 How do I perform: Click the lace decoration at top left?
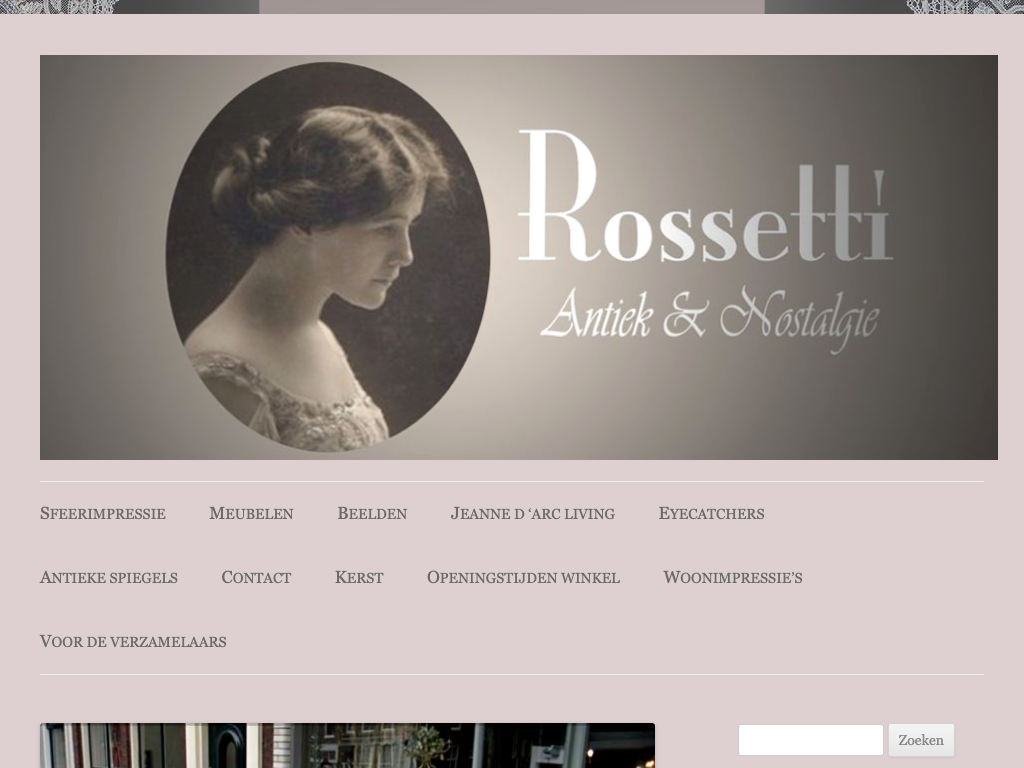[59, 7]
